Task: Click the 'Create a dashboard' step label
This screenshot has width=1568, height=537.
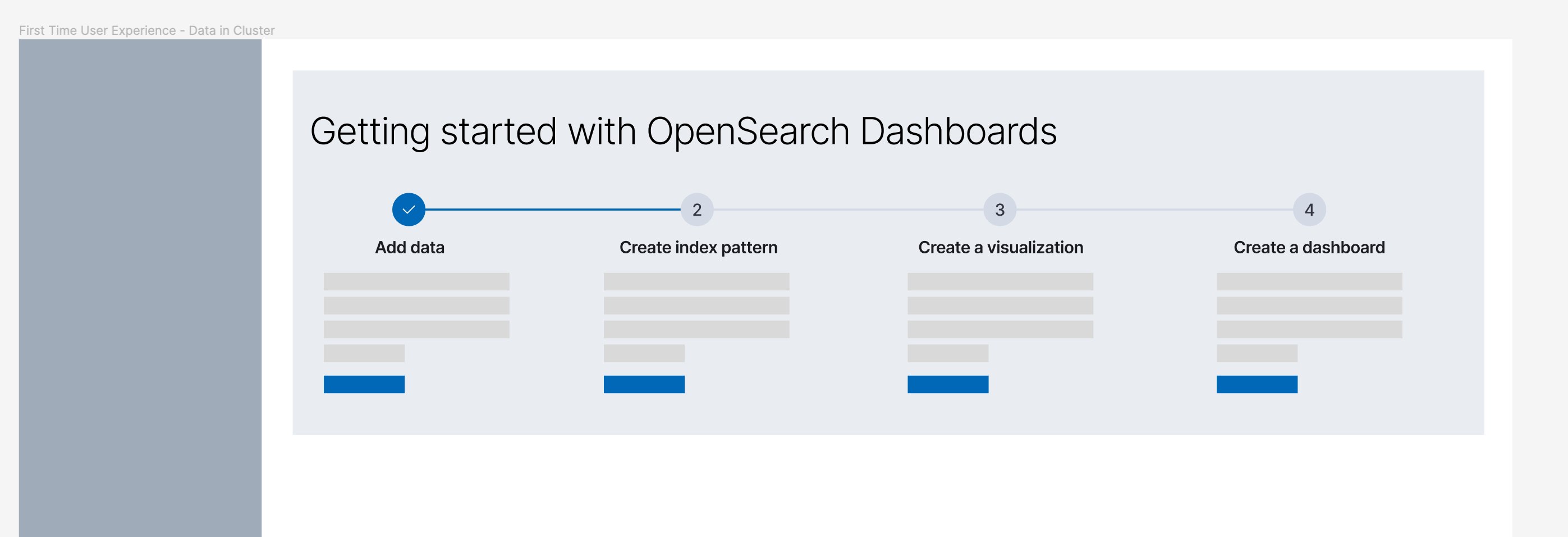Action: (x=1309, y=248)
